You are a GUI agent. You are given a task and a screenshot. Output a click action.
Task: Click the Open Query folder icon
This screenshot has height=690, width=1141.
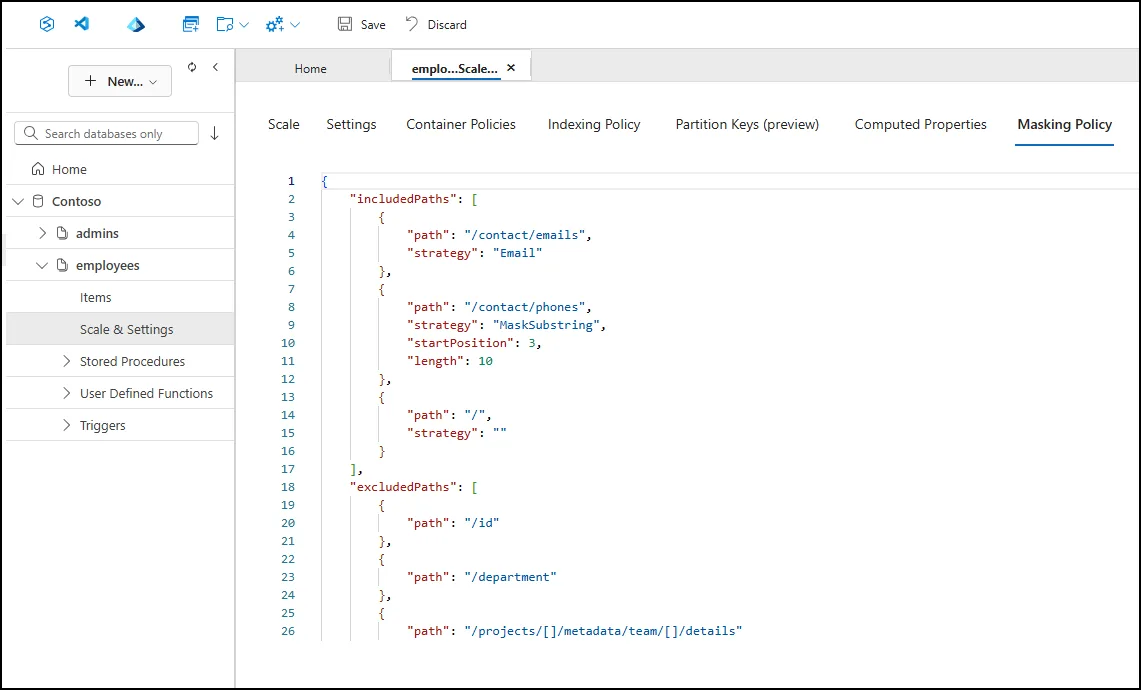tap(225, 24)
